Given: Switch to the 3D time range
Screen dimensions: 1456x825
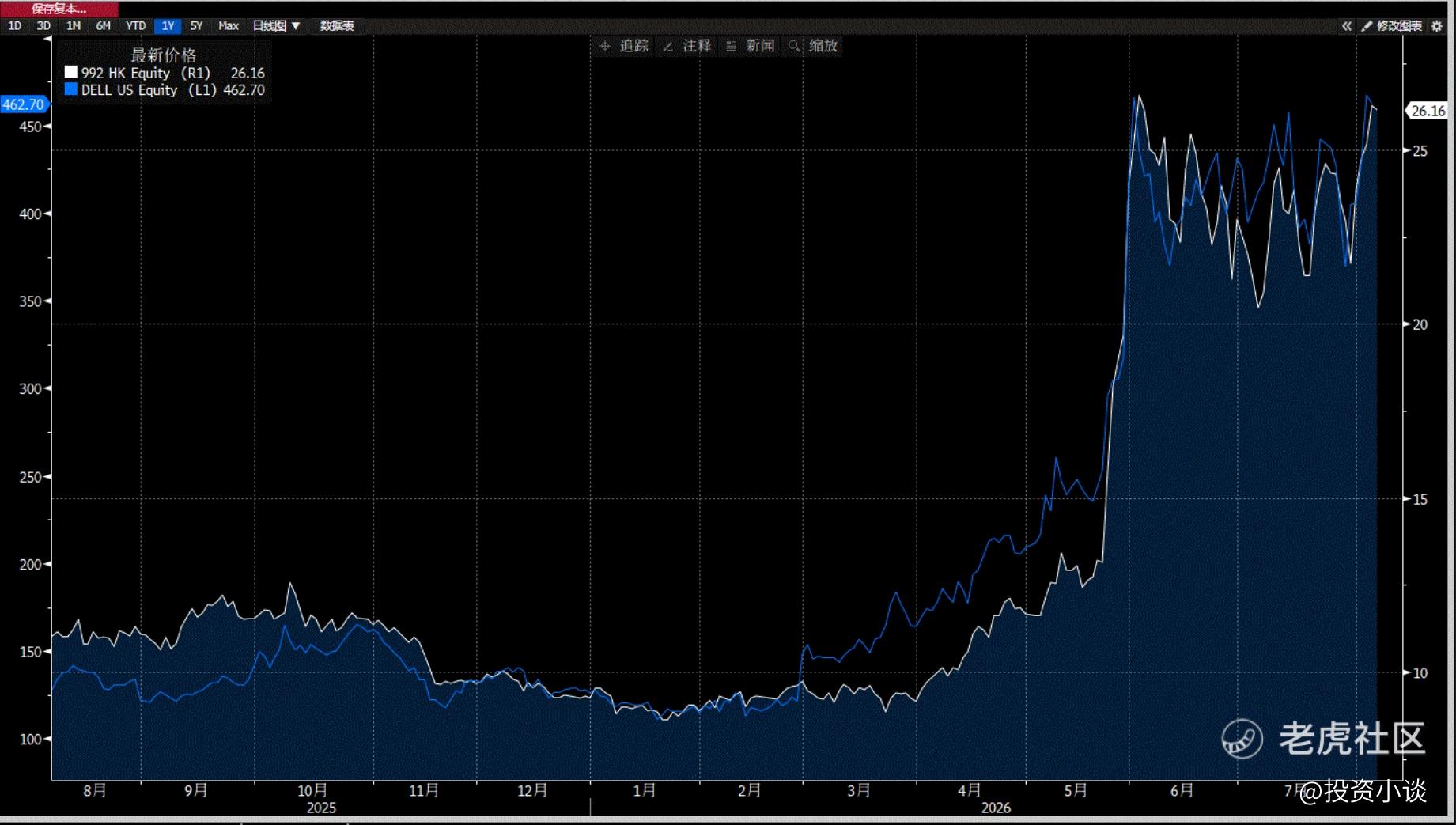Looking at the screenshot, I should 43,26.
